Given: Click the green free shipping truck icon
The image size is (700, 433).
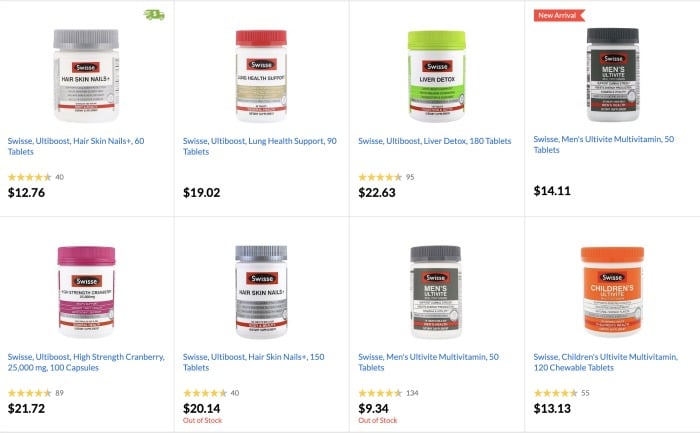Looking at the screenshot, I should (x=154, y=15).
